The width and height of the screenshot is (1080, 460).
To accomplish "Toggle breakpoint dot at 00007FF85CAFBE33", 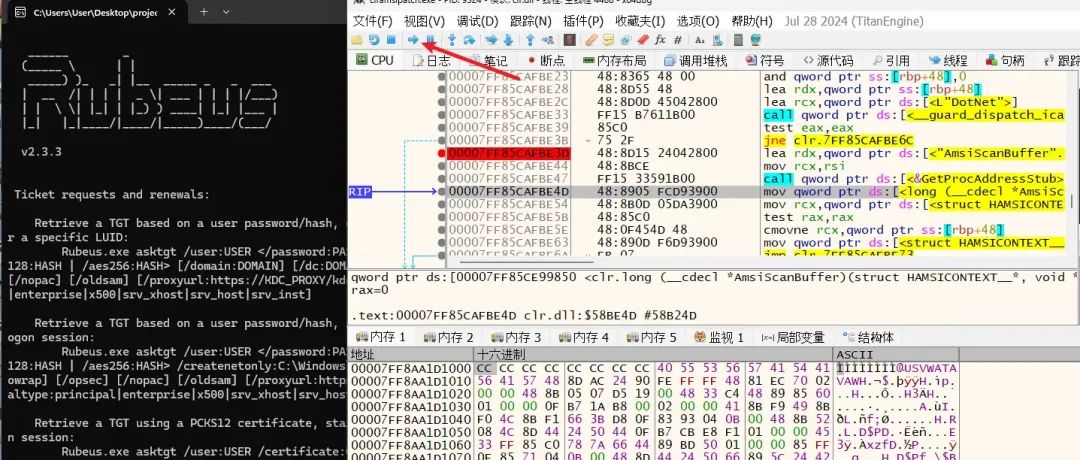I will (442, 114).
